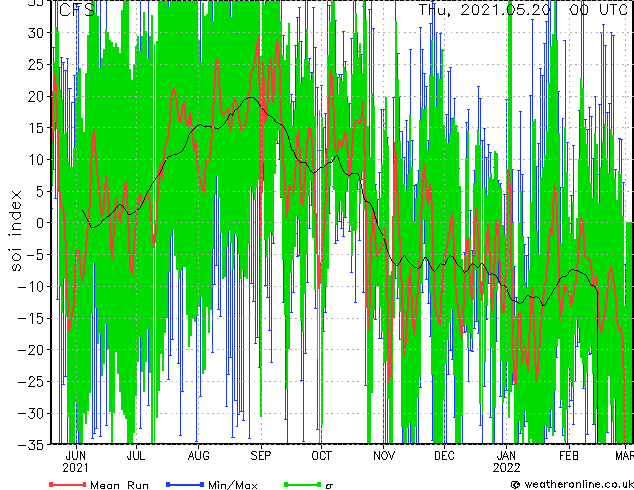Click the AUG month label
The width and height of the screenshot is (634, 490).
pos(199,456)
